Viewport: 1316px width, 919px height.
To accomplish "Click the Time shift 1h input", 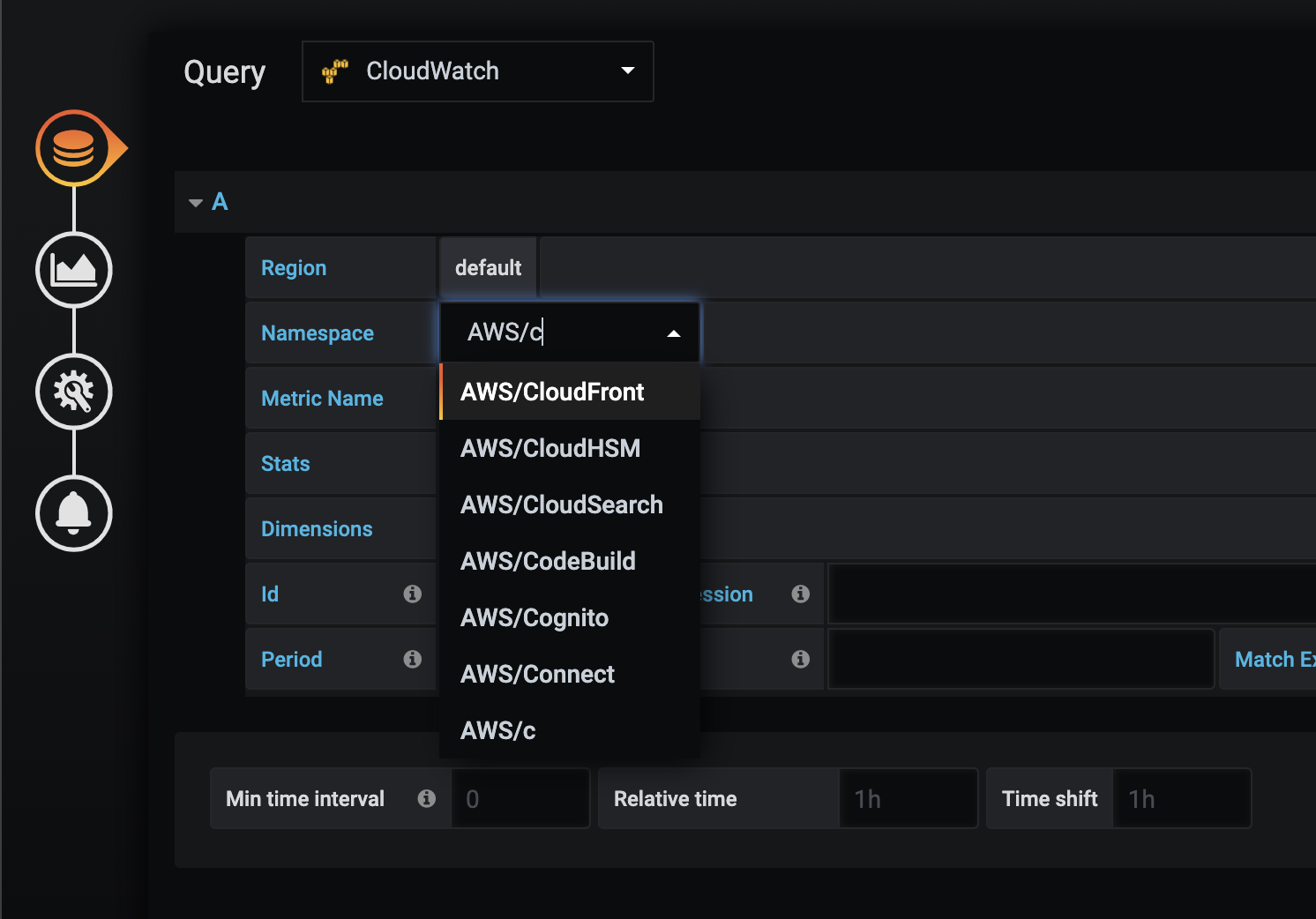I will [1182, 798].
